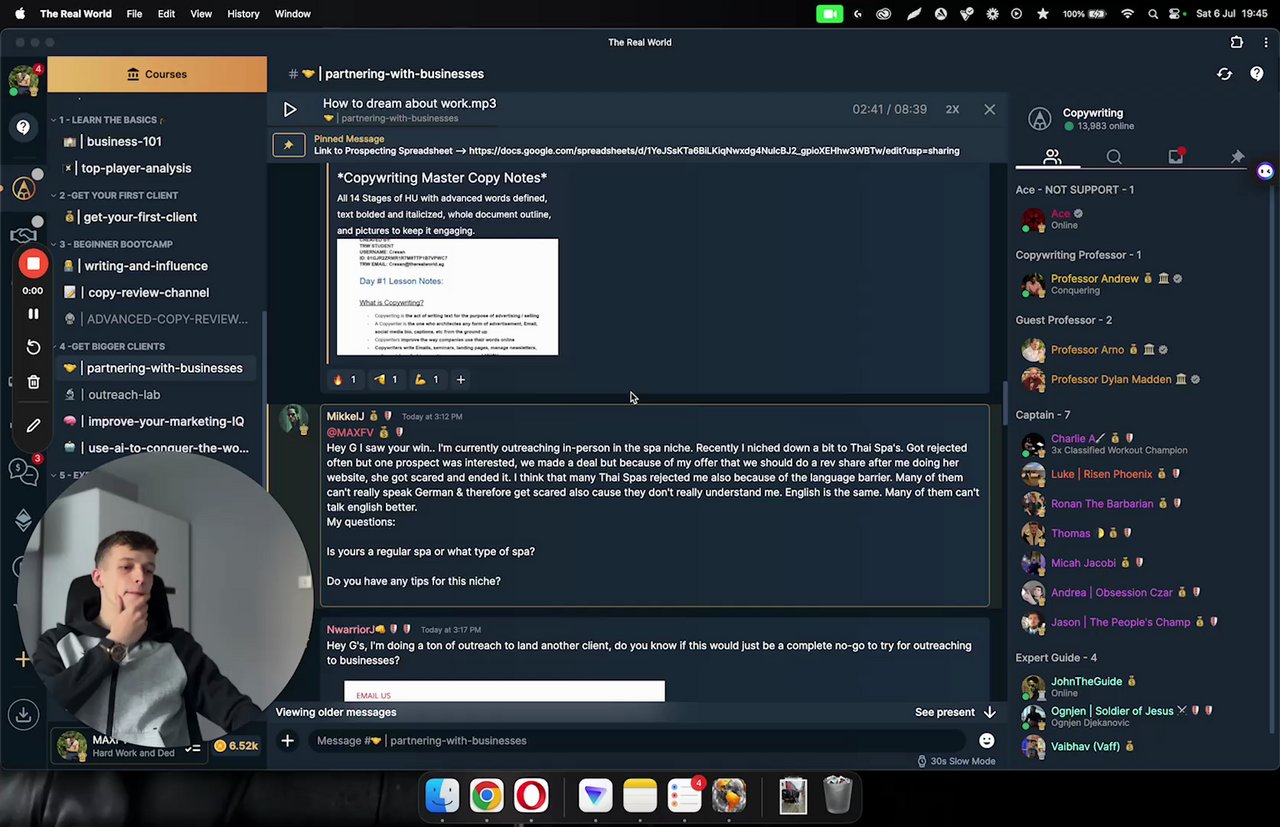Image resolution: width=1280 pixels, height=827 pixels.
Task: Restart the screen recording
Action: point(33,347)
